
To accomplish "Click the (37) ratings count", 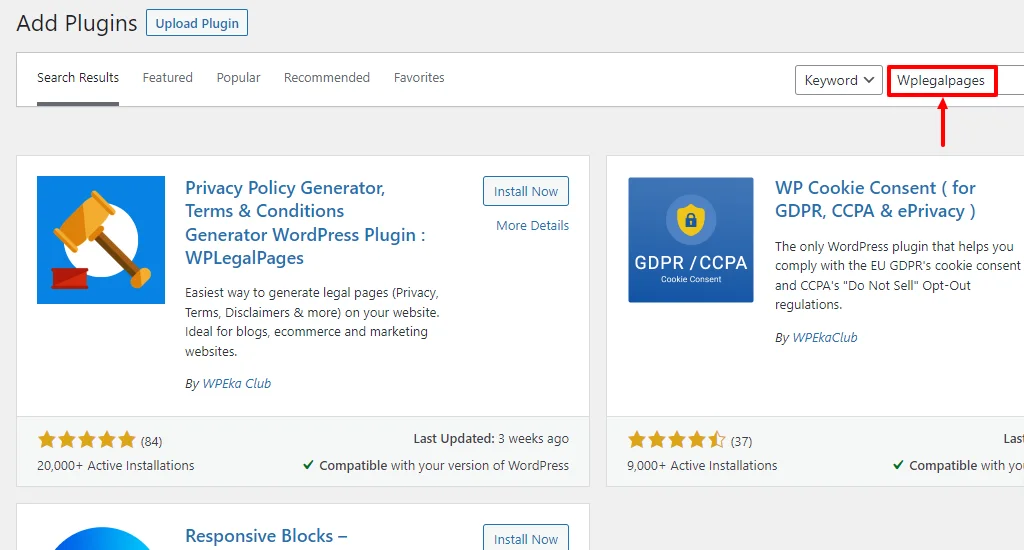I will [x=741, y=442].
